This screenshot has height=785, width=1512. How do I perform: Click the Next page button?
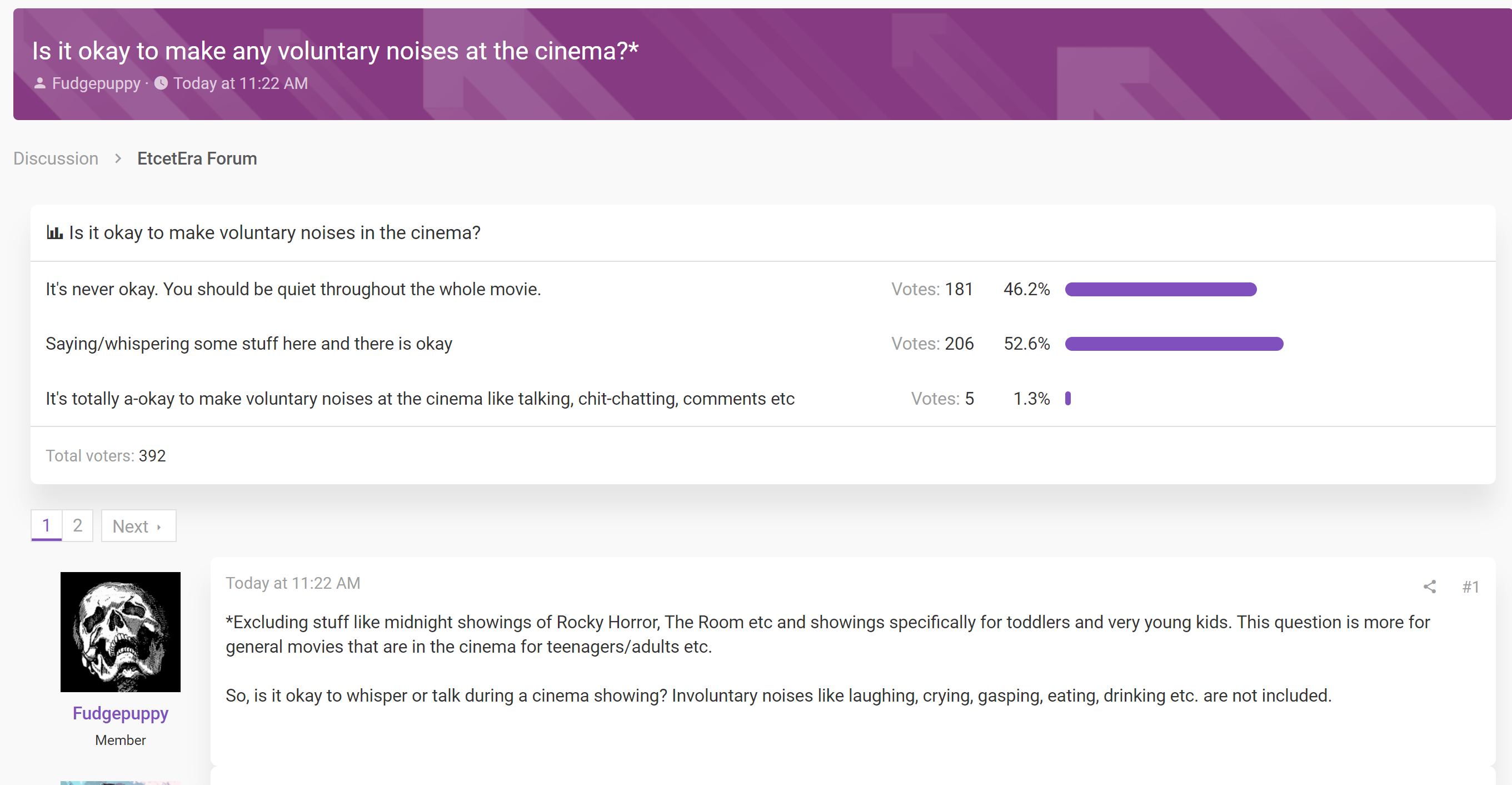click(138, 525)
